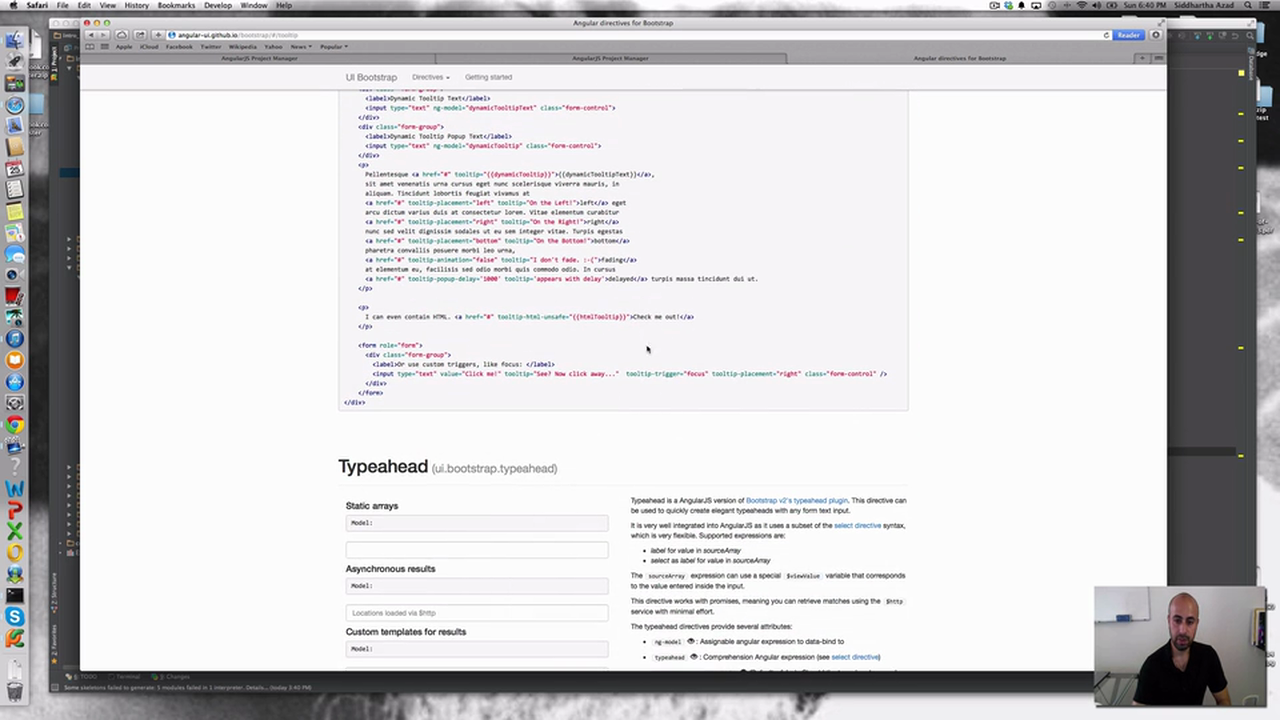The width and height of the screenshot is (1280, 720).
Task: Click the Share button in Safari toolbar
Action: pyautogui.click(x=138, y=35)
